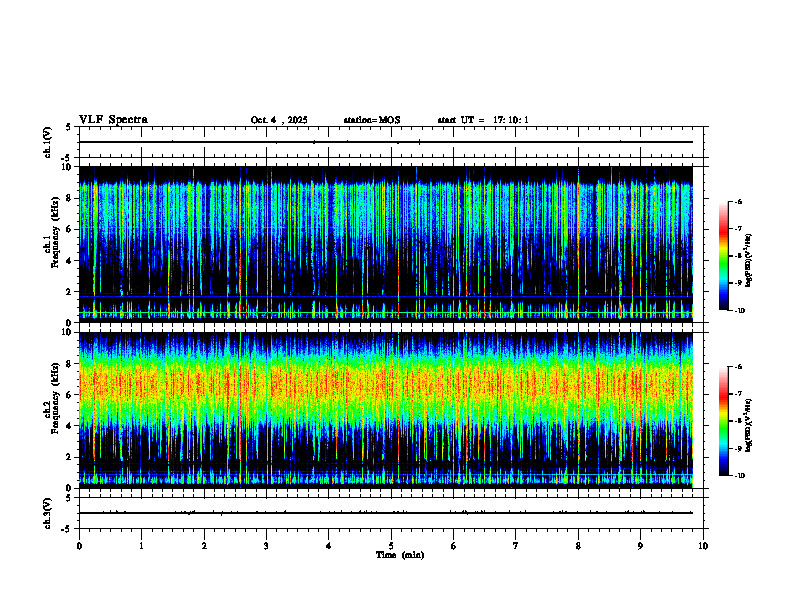
Task: Select the "8" kHz tick on ch.2 frequency axis
Action: 70,364
